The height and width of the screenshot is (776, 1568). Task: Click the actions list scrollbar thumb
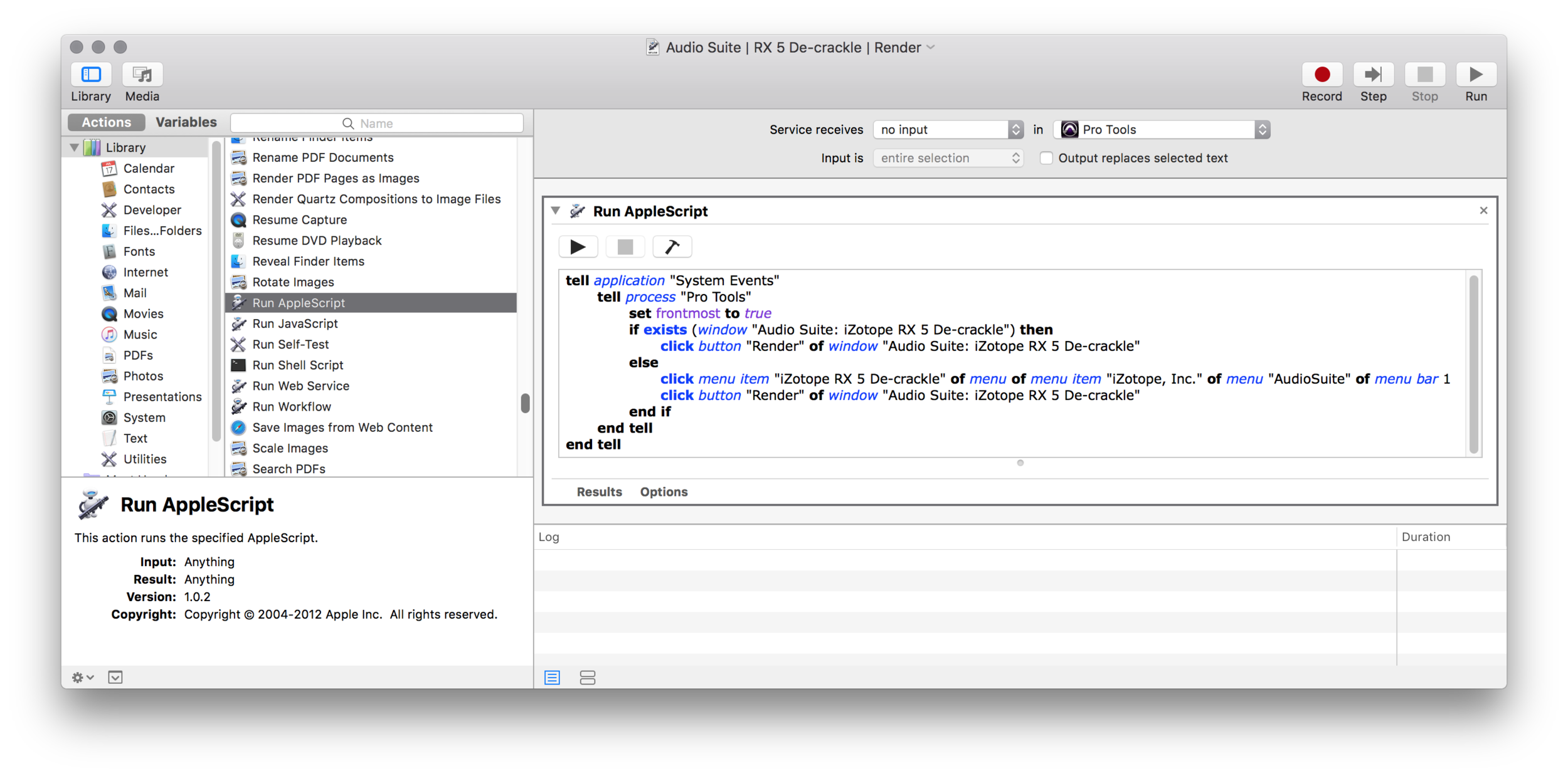point(525,403)
